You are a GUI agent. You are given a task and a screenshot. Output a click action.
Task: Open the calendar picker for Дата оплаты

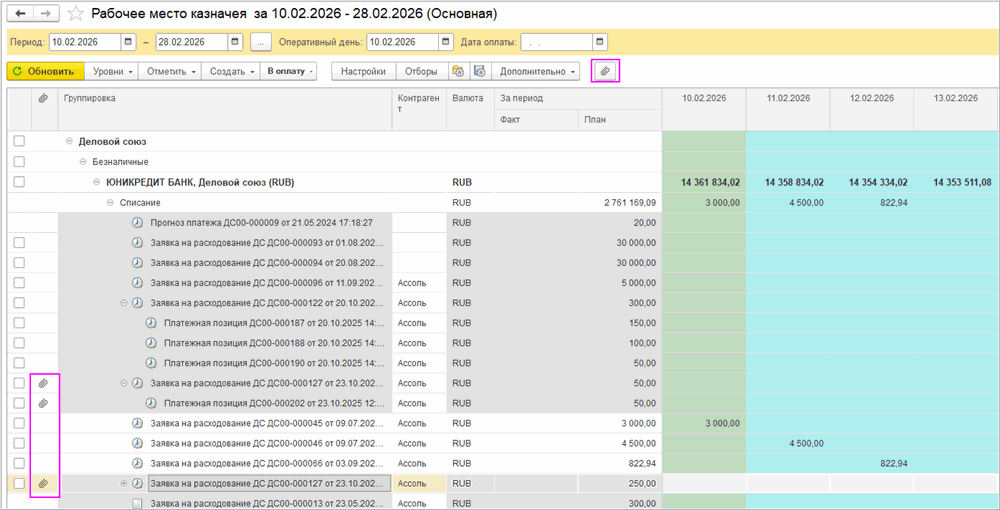tap(599, 42)
